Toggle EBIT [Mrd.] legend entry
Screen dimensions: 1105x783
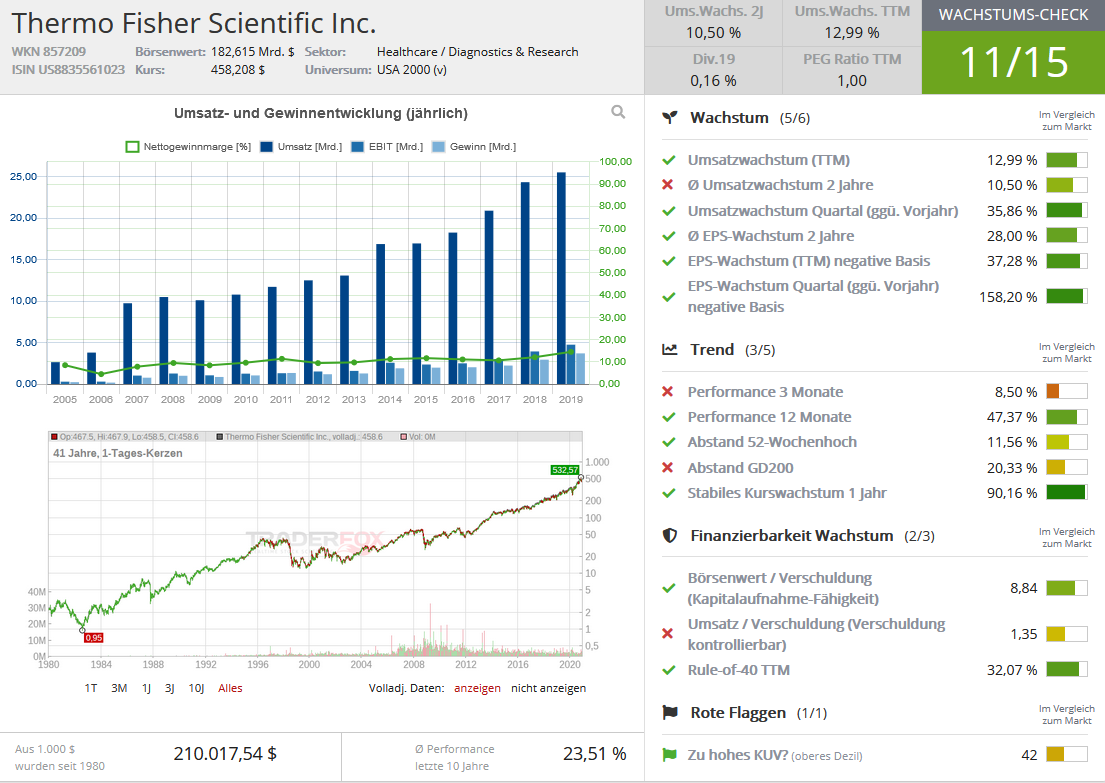pyautogui.click(x=387, y=147)
